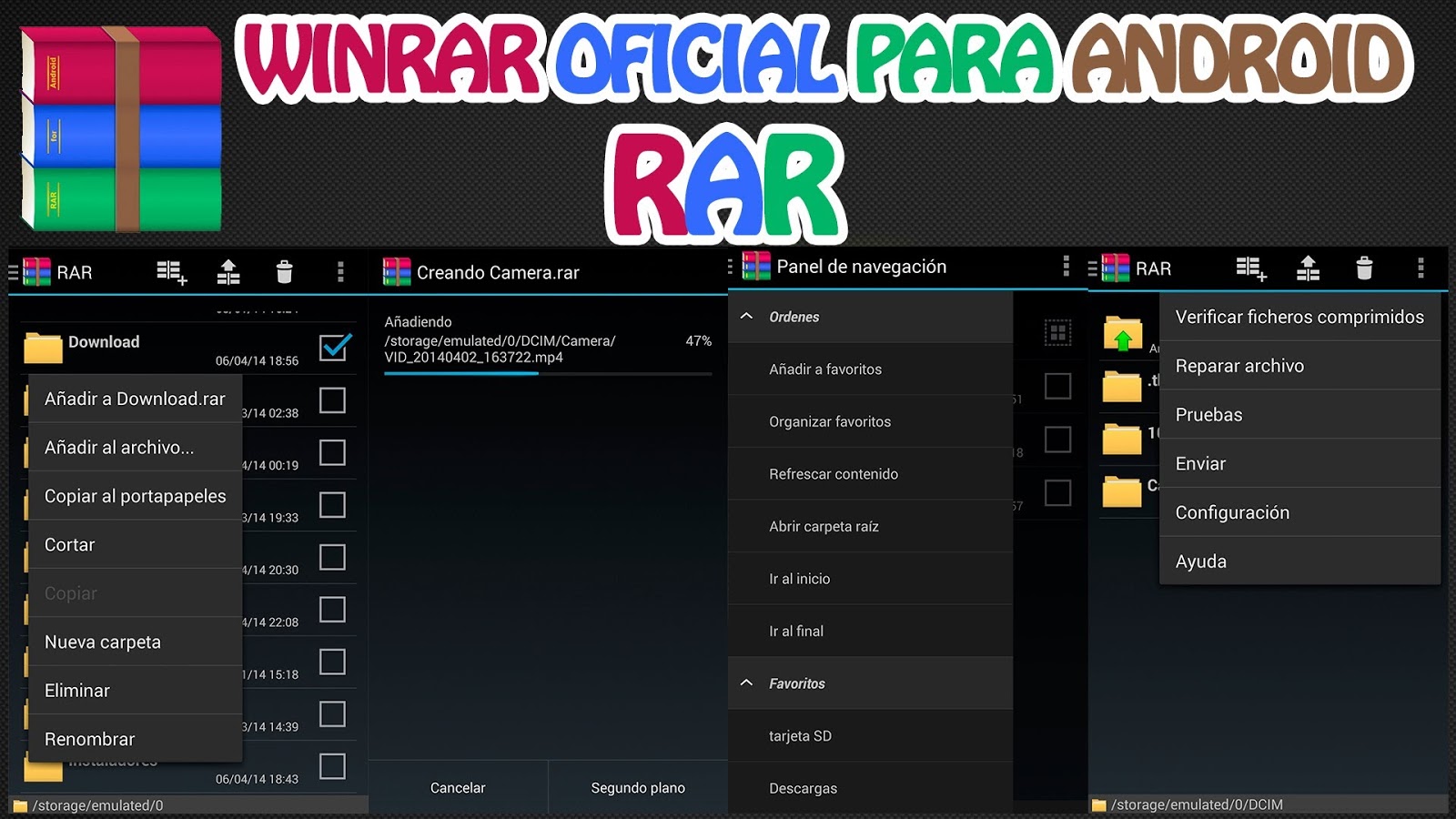Tap the select-all grid icon beside Ordenes
This screenshot has width=1456, height=819.
(x=1057, y=333)
